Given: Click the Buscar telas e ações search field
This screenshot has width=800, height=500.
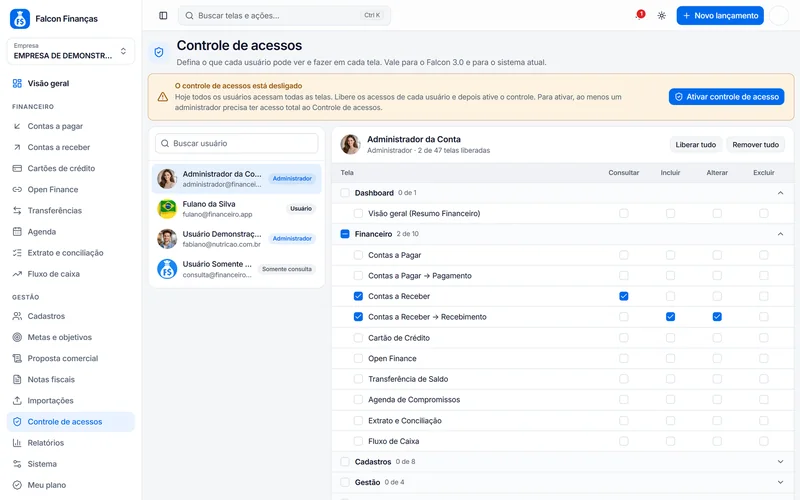Looking at the screenshot, I should [x=284, y=16].
